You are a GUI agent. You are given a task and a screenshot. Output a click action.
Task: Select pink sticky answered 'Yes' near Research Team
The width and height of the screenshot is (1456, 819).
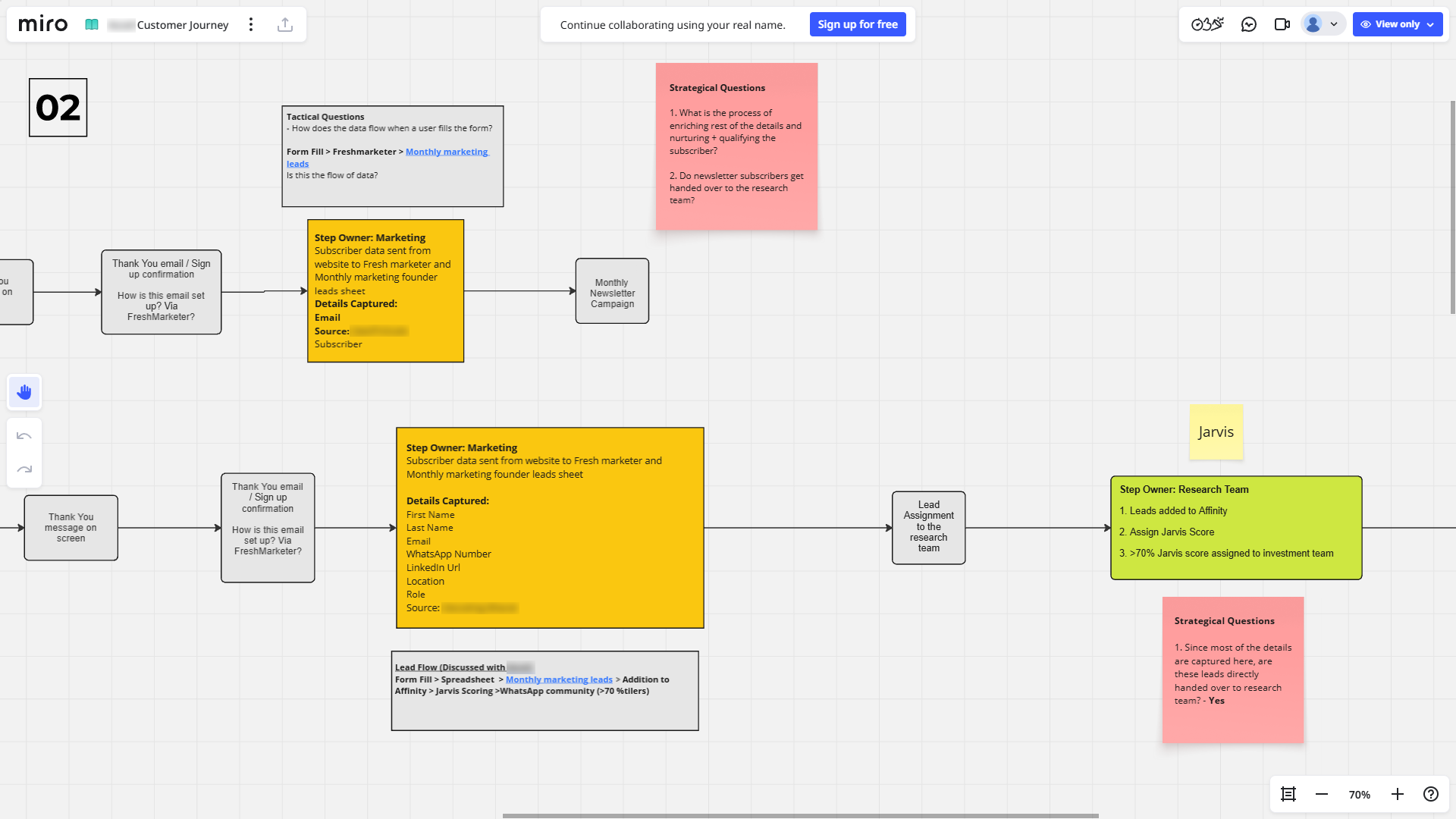[x=1233, y=670]
